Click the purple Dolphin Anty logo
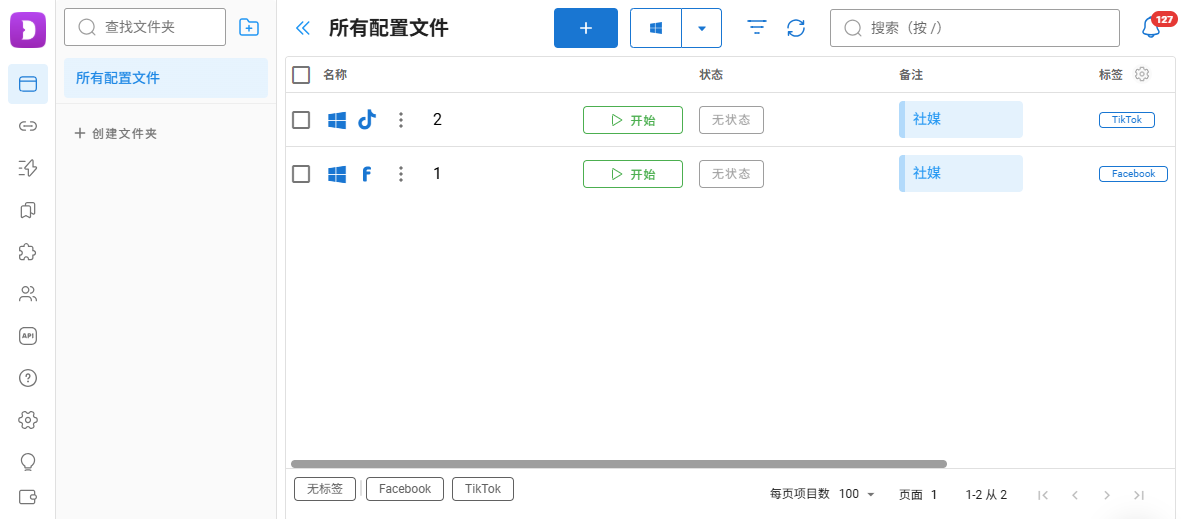Image resolution: width=1184 pixels, height=519 pixels. coord(28,29)
